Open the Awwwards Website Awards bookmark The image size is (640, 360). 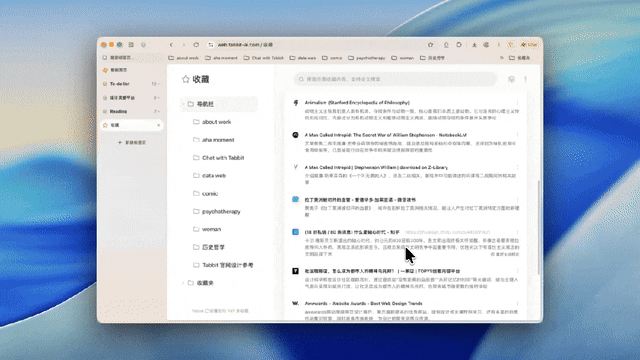click(363, 304)
